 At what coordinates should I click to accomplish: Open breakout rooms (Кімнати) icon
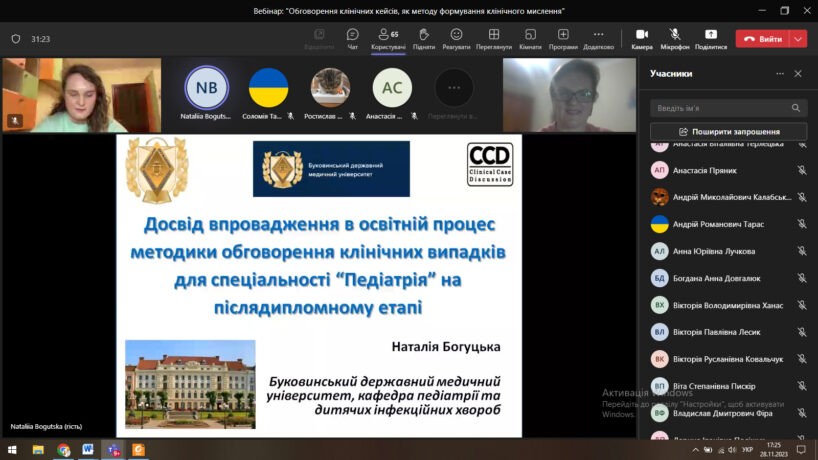pyautogui.click(x=530, y=38)
